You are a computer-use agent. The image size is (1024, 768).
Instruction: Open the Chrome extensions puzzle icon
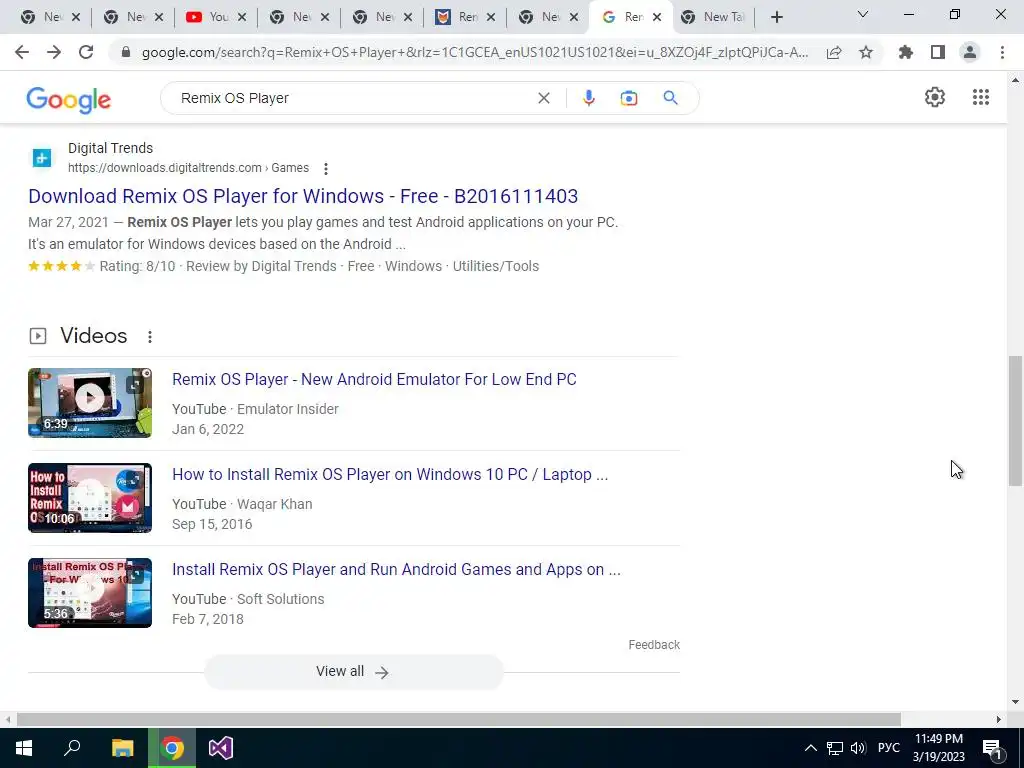(x=906, y=52)
